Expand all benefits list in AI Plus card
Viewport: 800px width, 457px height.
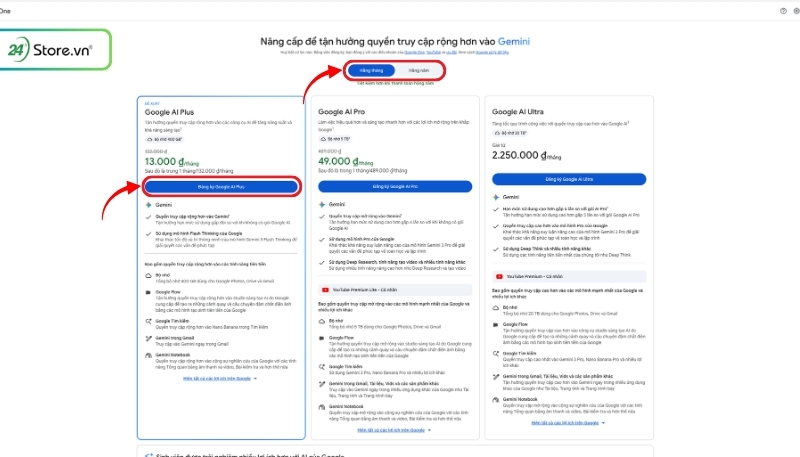click(x=220, y=378)
